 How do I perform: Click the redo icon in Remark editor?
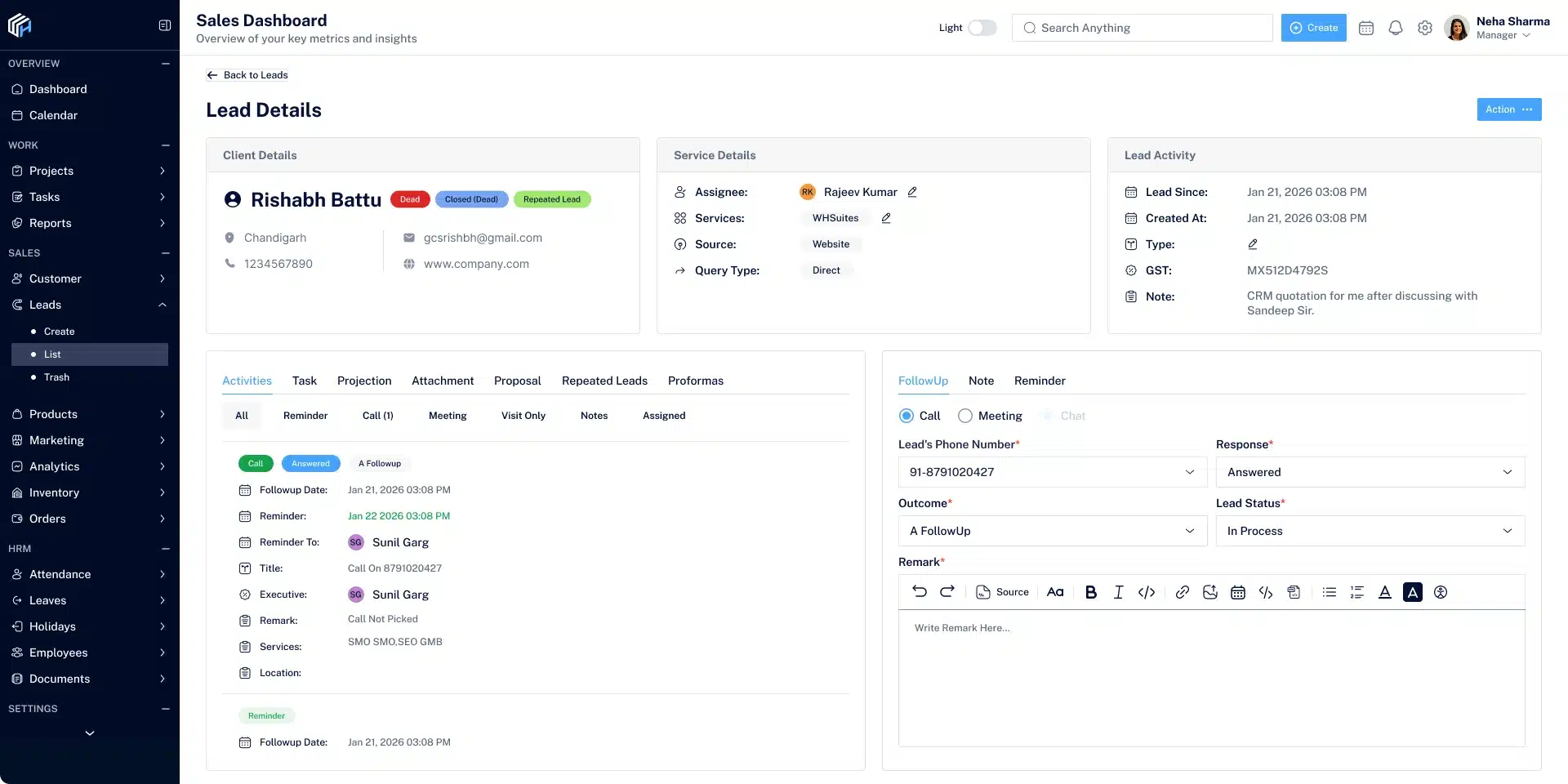click(947, 592)
